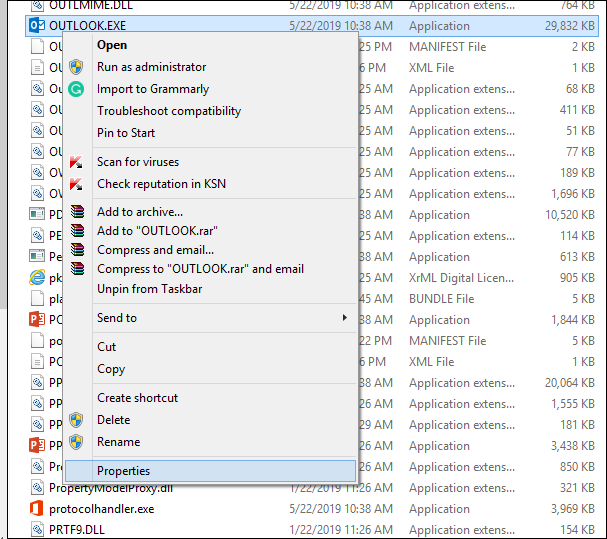
Task: Click the MANIFEST File type in the 2 KB row
Action: pyautogui.click(x=448, y=46)
